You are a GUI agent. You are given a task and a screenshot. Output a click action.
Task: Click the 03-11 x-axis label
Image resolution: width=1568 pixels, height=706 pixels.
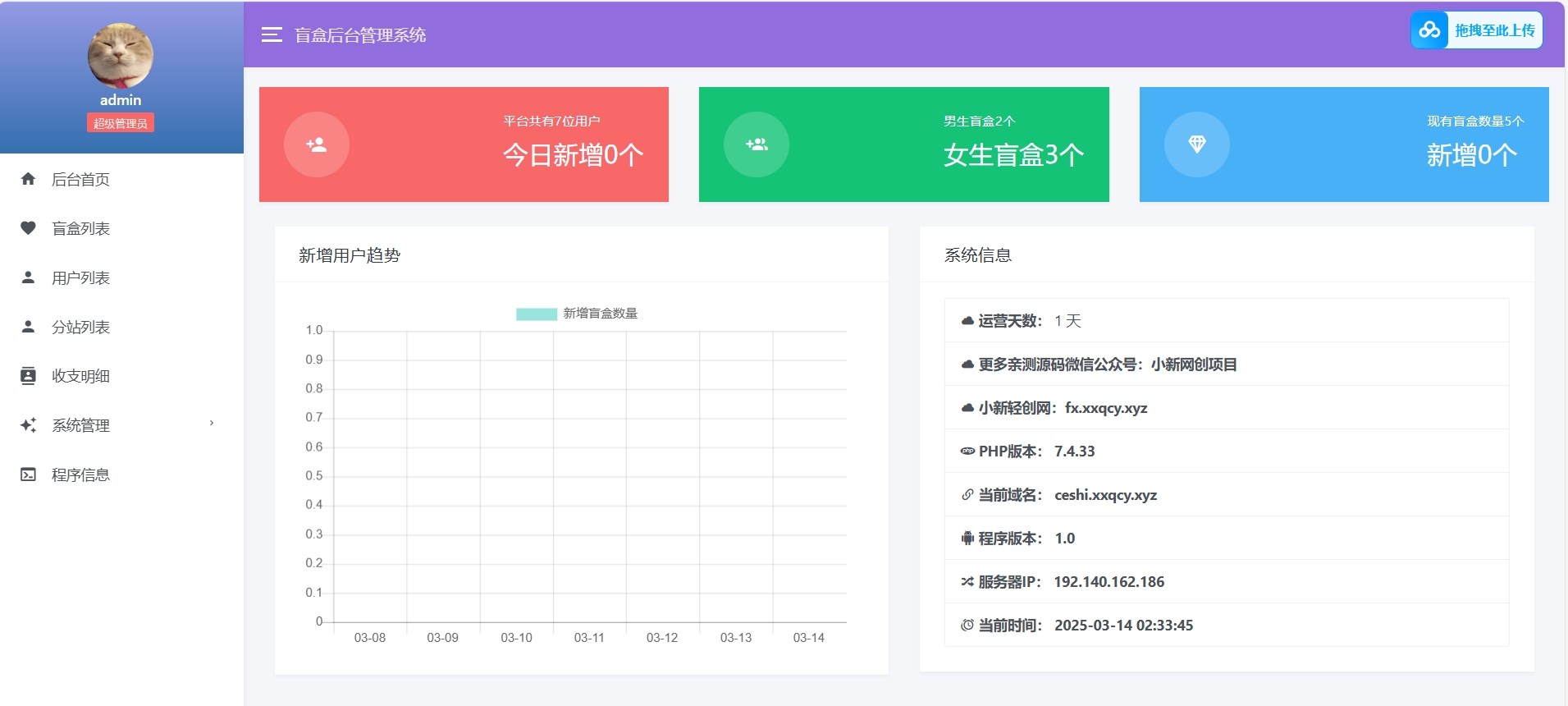pos(589,638)
